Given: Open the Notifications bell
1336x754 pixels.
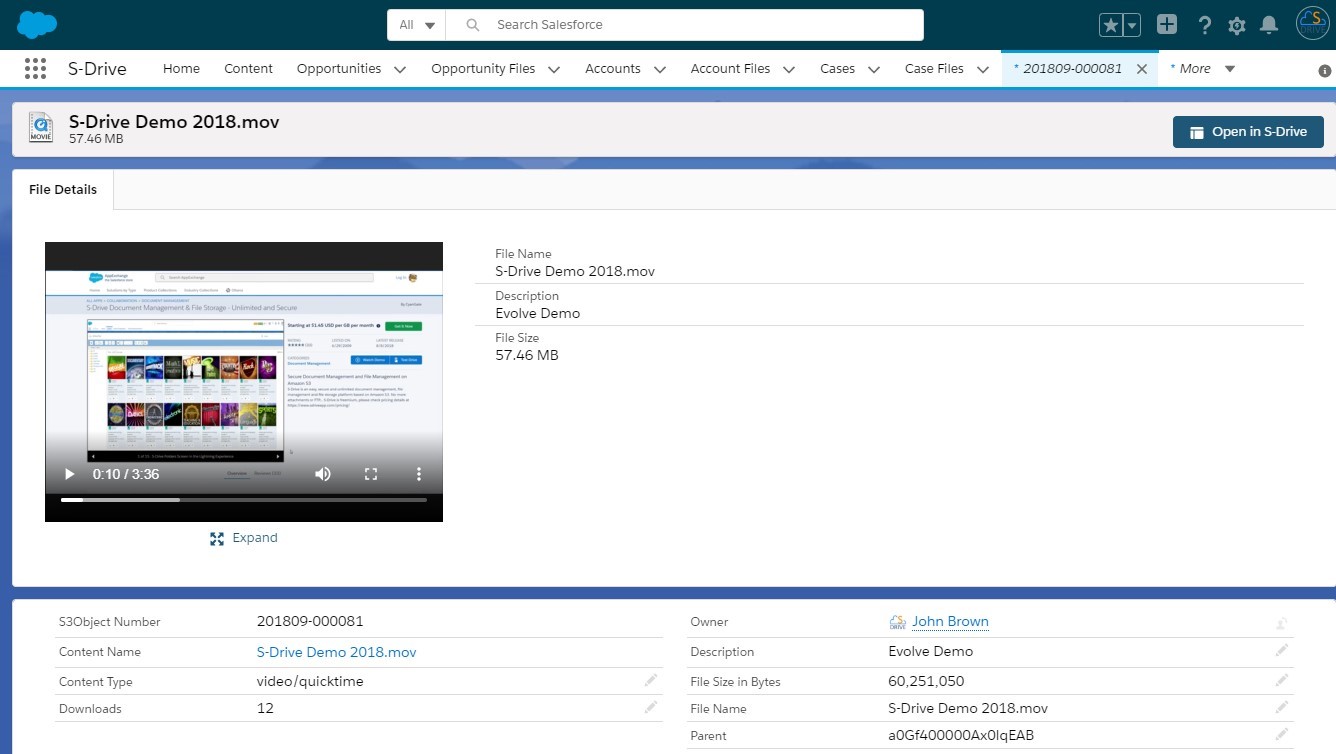Looking at the screenshot, I should pos(1269,25).
